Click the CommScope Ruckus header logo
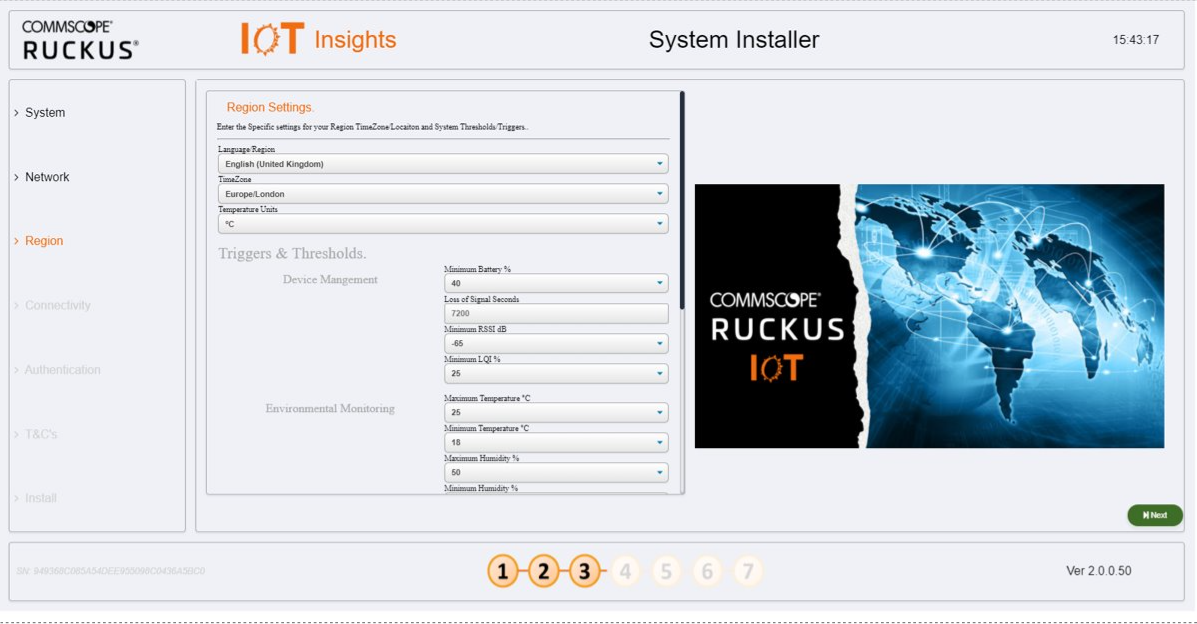The width and height of the screenshot is (1197, 624). [80, 40]
